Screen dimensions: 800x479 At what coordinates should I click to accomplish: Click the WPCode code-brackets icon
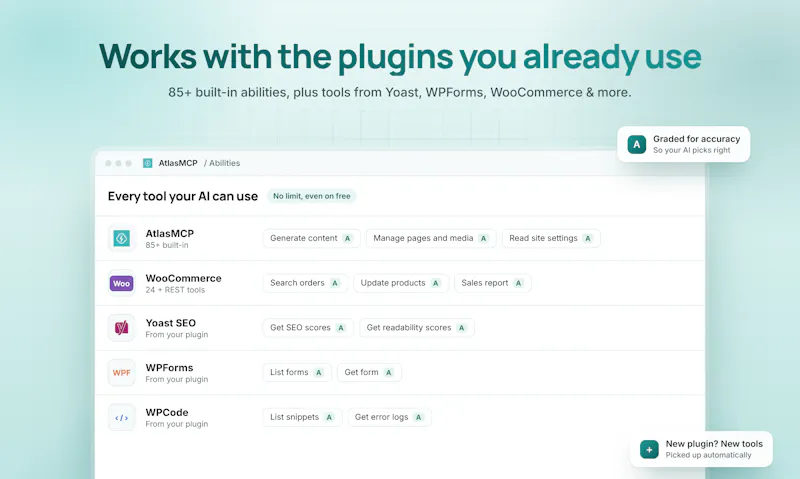pyautogui.click(x=121, y=417)
